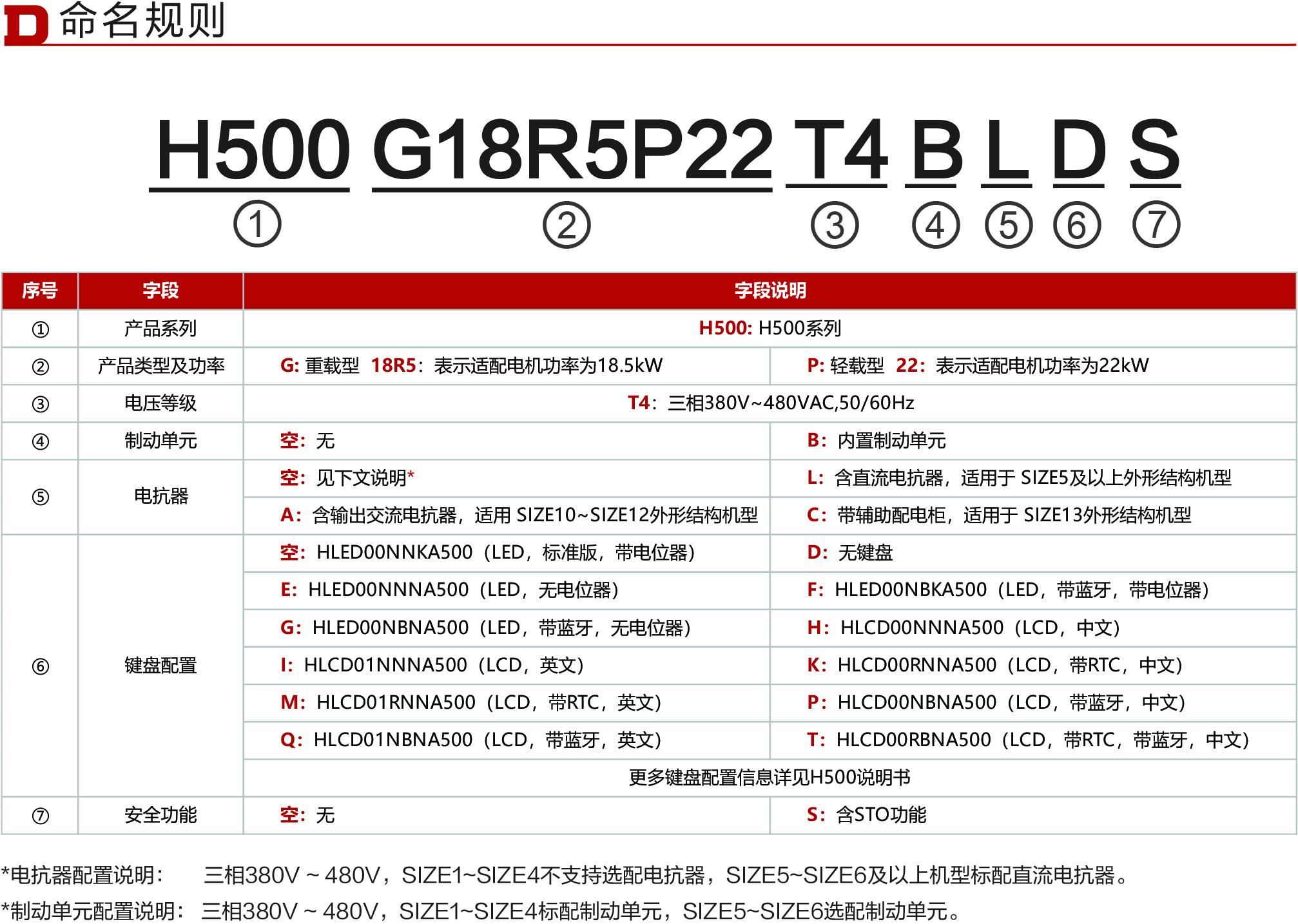Click the H500 model code segment

tap(253, 150)
